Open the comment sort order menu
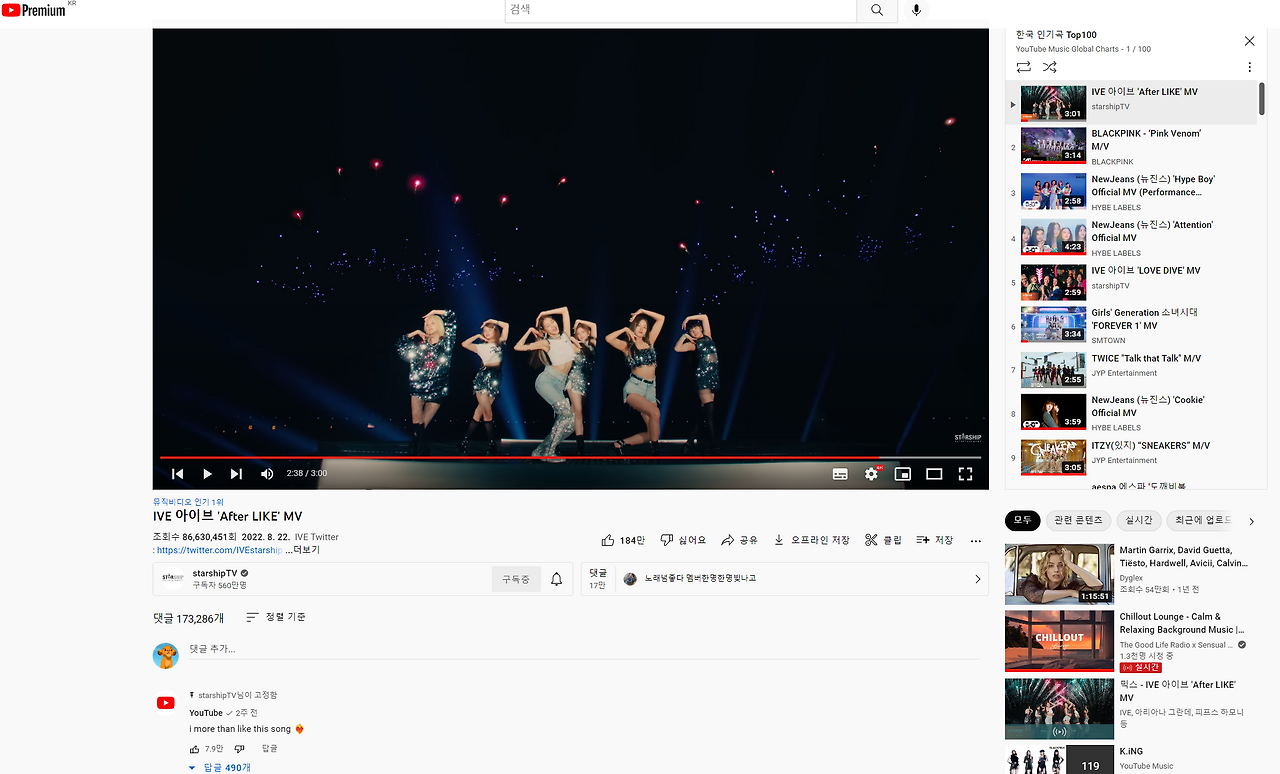 (276, 618)
